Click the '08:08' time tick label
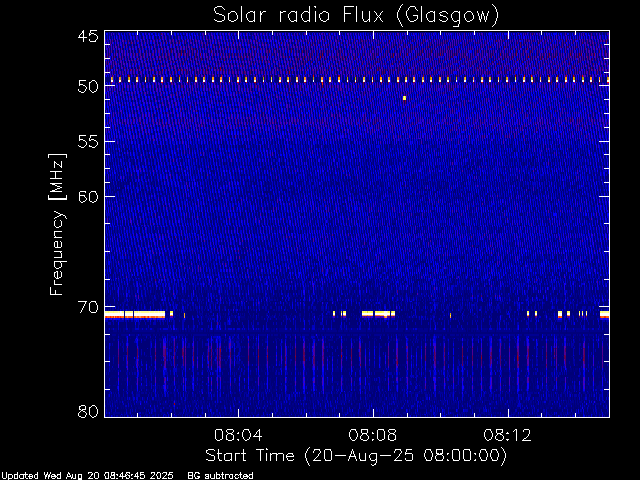This screenshot has height=480, width=640. coord(372,435)
